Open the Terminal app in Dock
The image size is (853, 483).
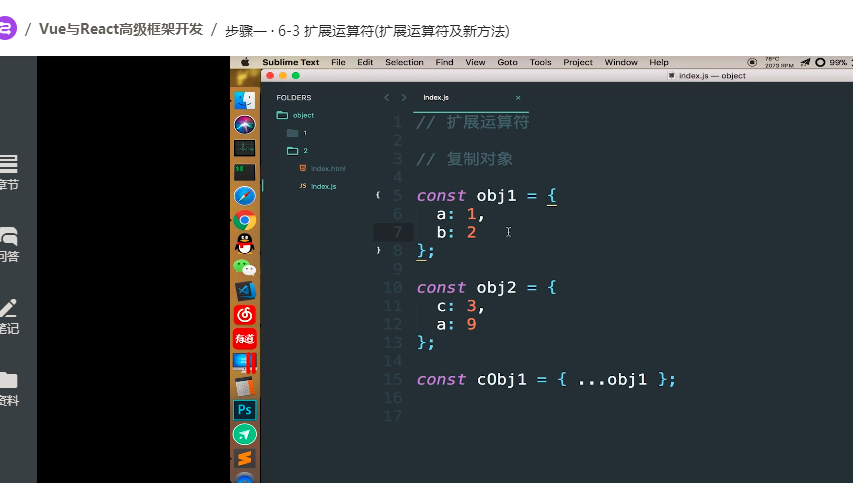pos(245,172)
